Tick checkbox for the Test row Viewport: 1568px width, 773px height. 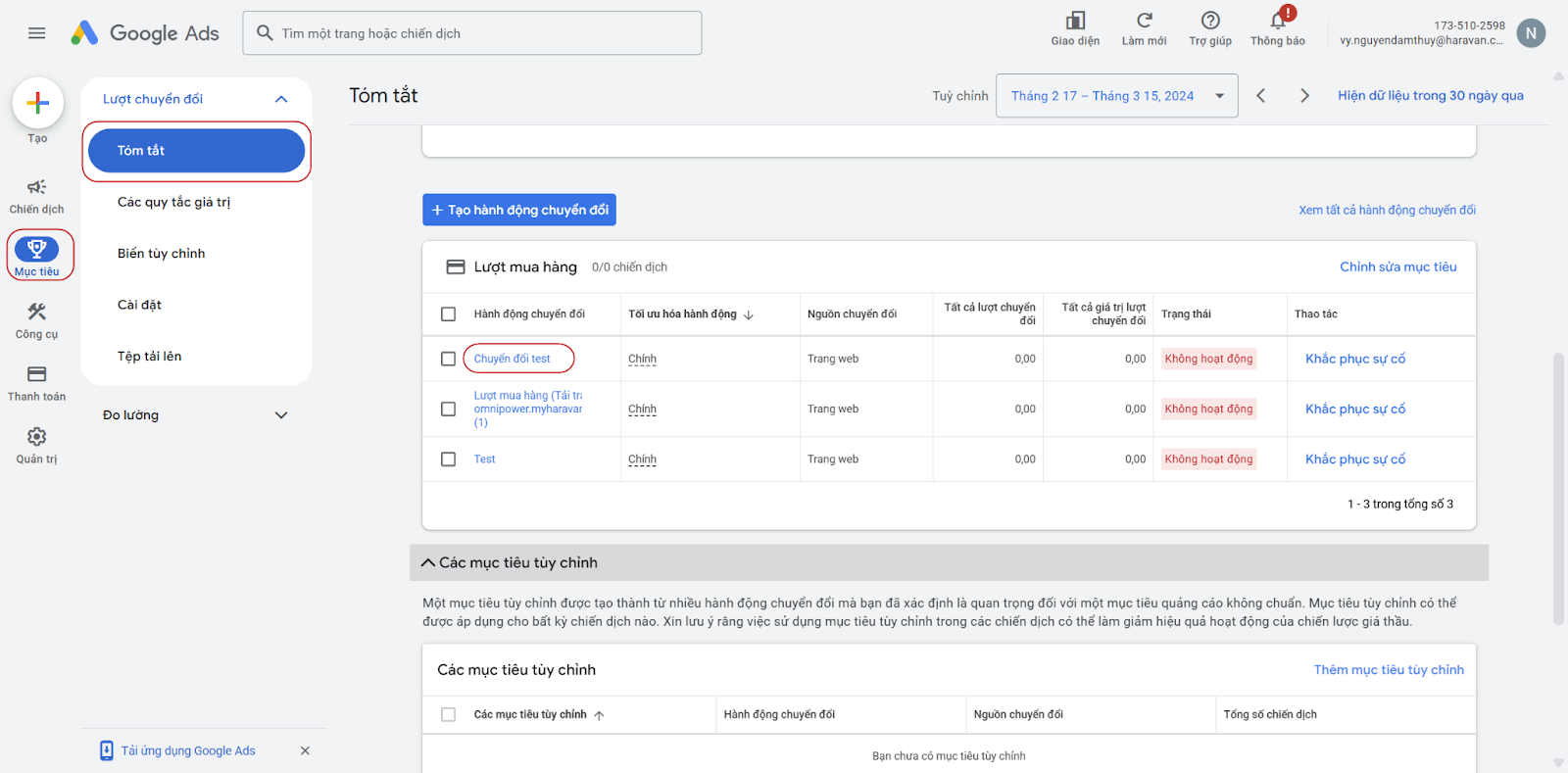pos(448,459)
